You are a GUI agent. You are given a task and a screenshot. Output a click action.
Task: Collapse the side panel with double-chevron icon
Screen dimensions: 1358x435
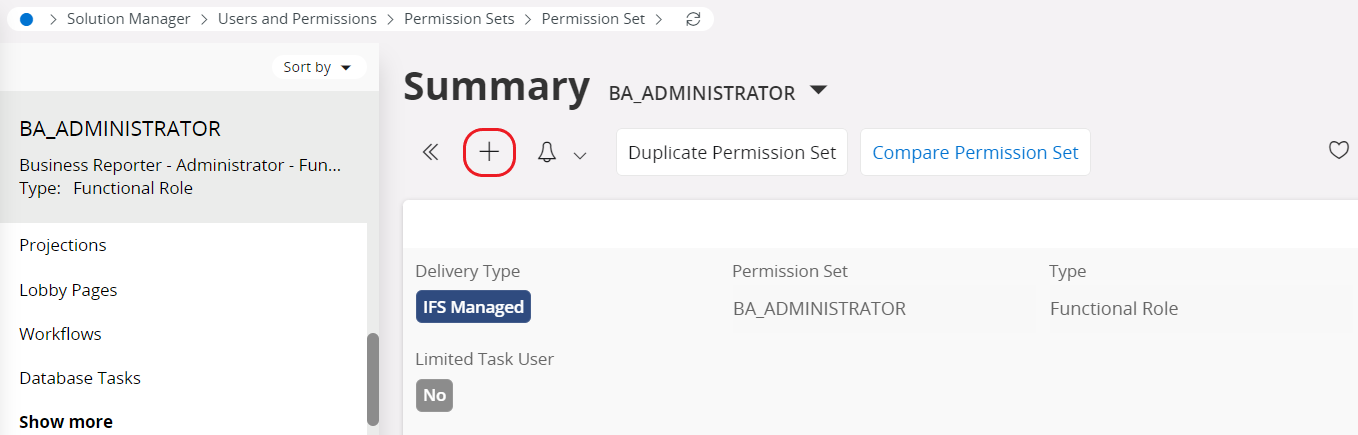tap(430, 152)
